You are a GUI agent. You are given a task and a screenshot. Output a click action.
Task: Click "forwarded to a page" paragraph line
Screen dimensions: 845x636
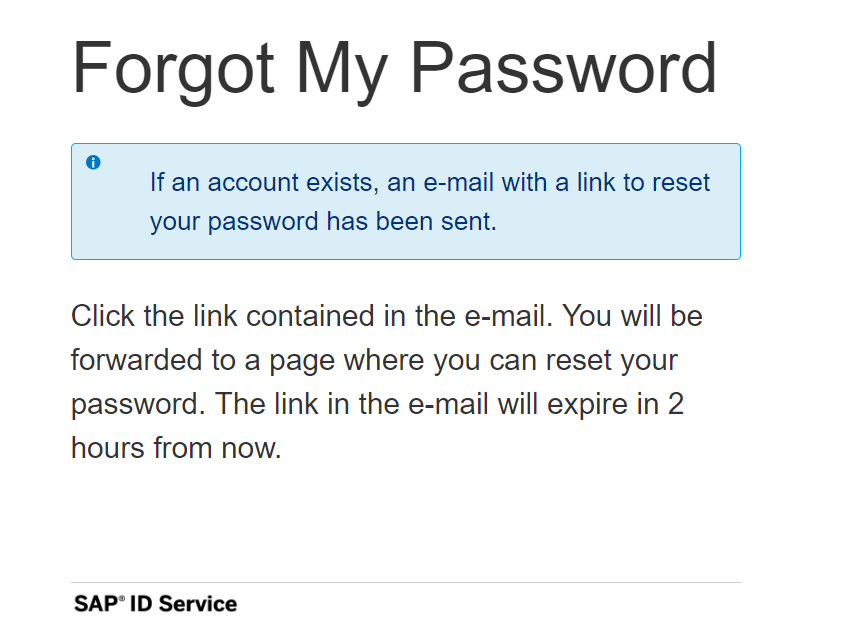[374, 360]
